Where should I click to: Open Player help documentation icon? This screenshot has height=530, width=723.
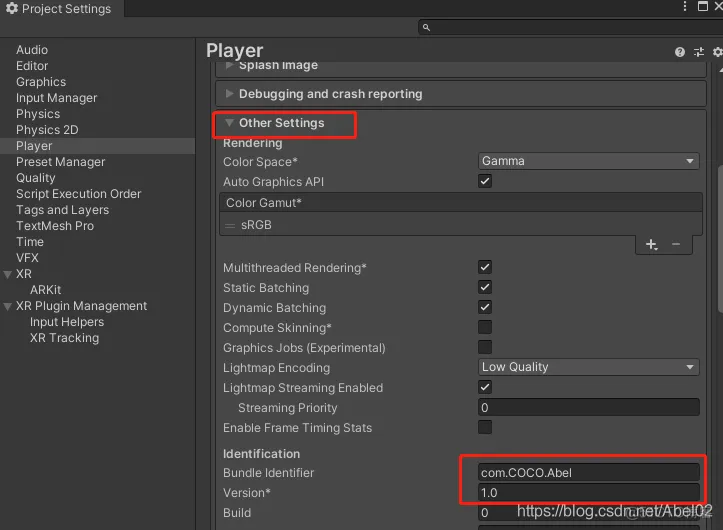tap(680, 52)
